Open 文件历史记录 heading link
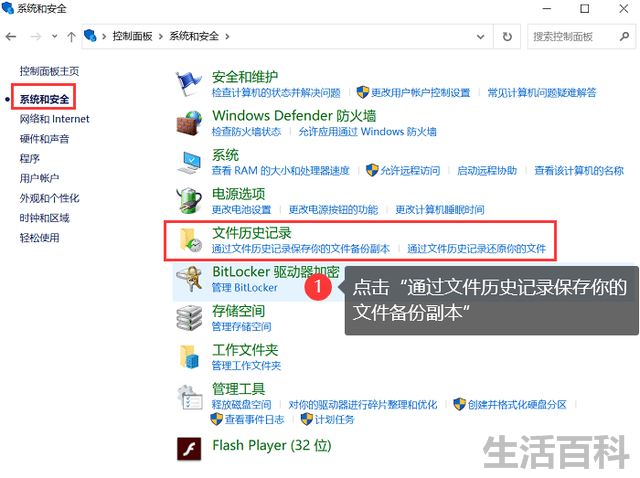 tap(251, 233)
